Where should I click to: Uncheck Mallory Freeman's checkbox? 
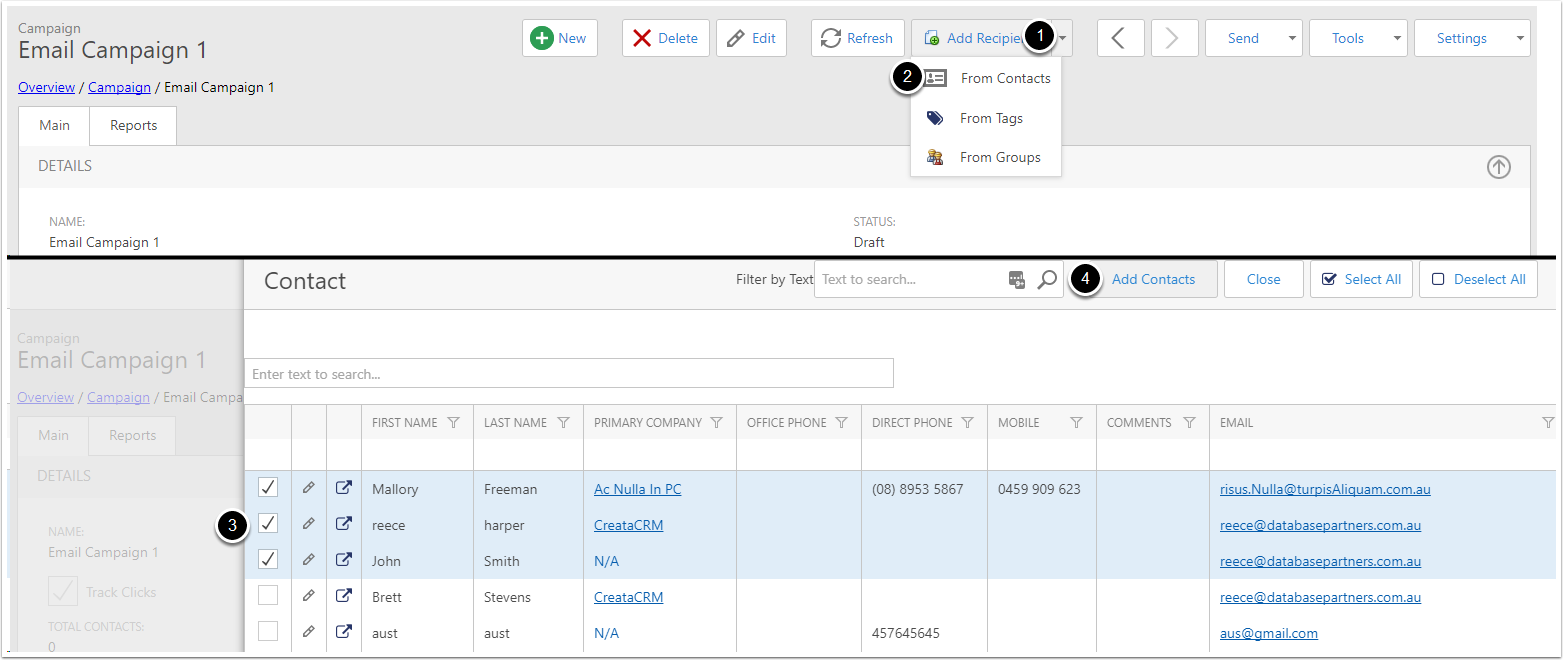tap(268, 487)
